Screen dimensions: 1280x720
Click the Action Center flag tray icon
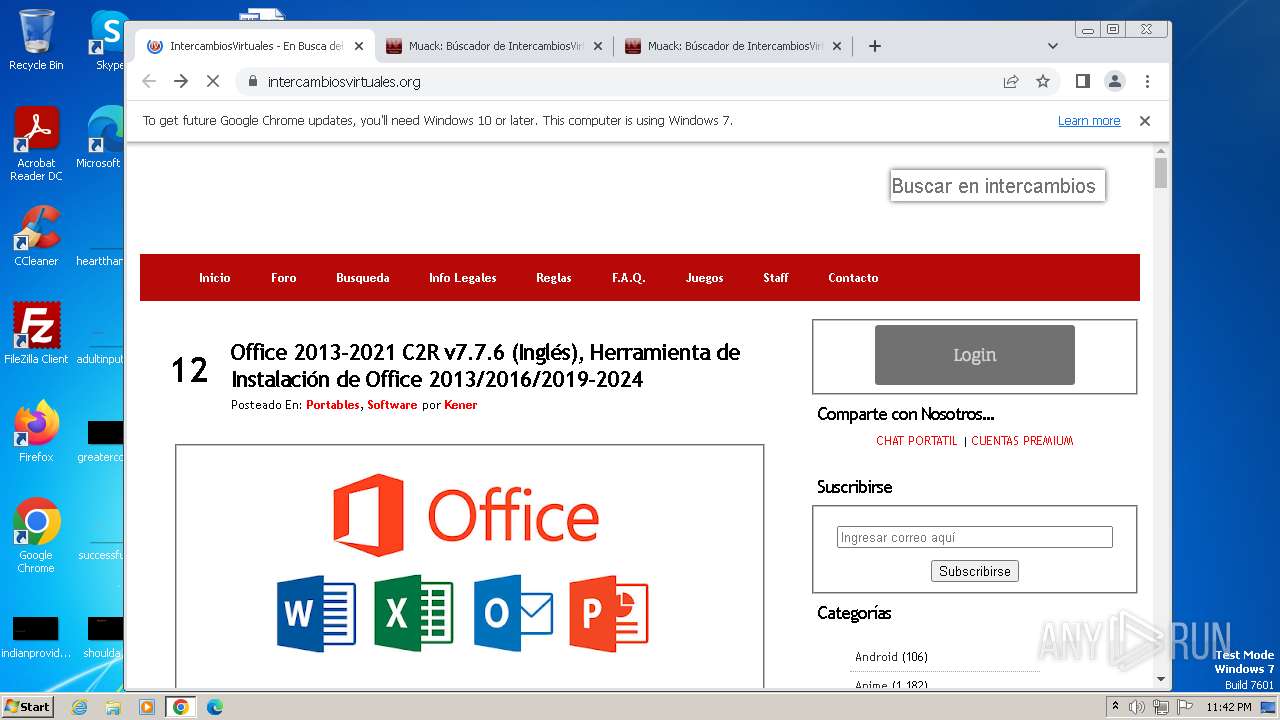pos(1183,707)
